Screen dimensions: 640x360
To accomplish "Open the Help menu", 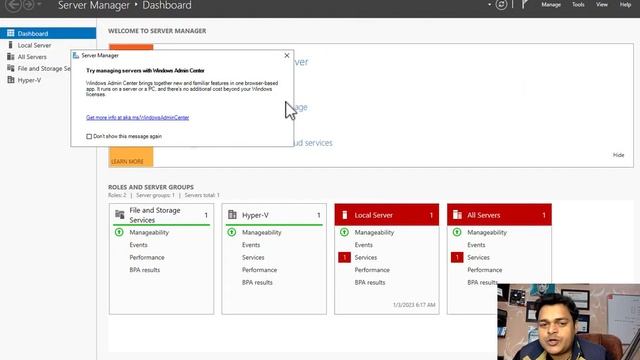I will point(625,5).
